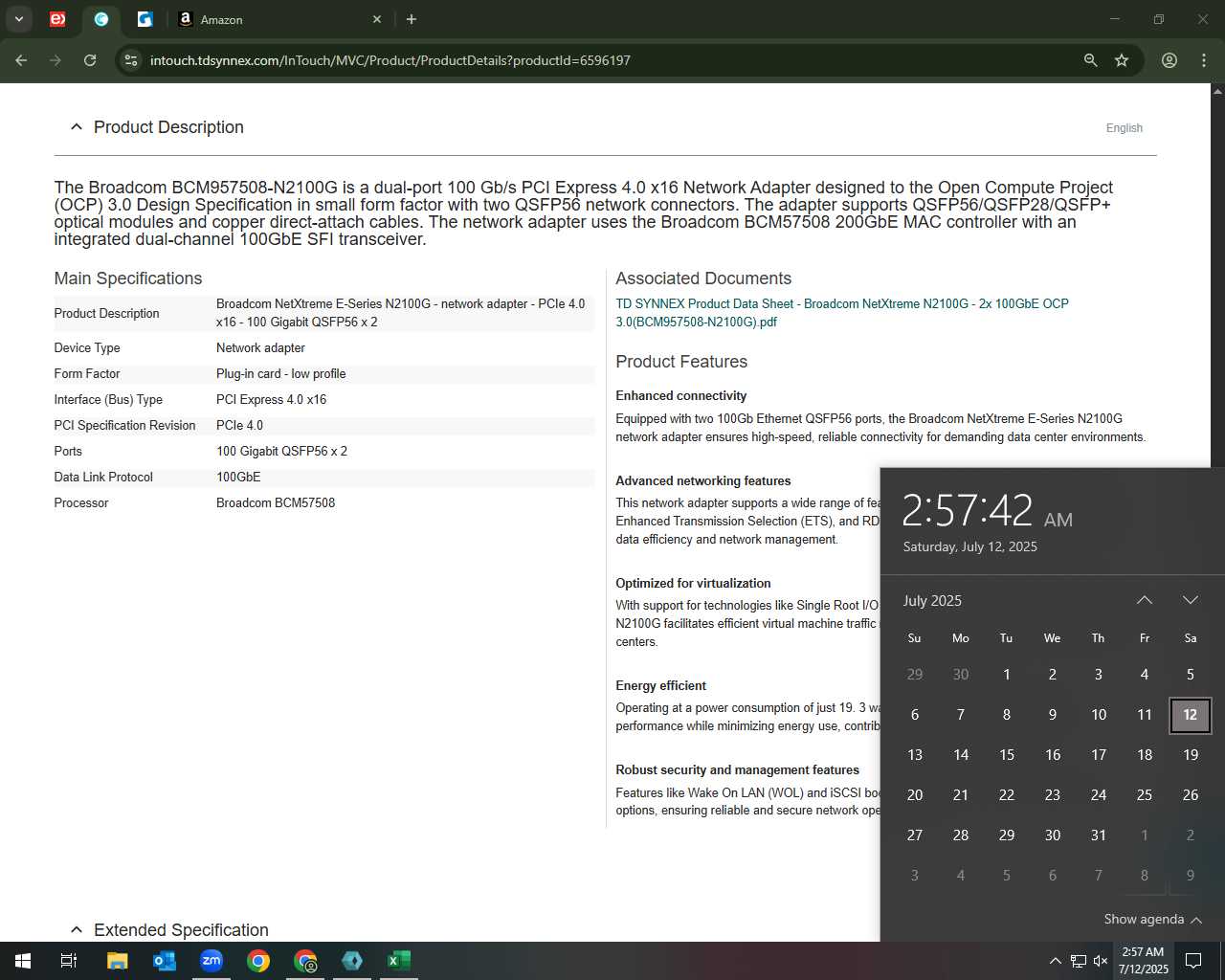This screenshot has height=980, width=1225.
Task: Select July 6 in the calendar
Action: click(915, 715)
